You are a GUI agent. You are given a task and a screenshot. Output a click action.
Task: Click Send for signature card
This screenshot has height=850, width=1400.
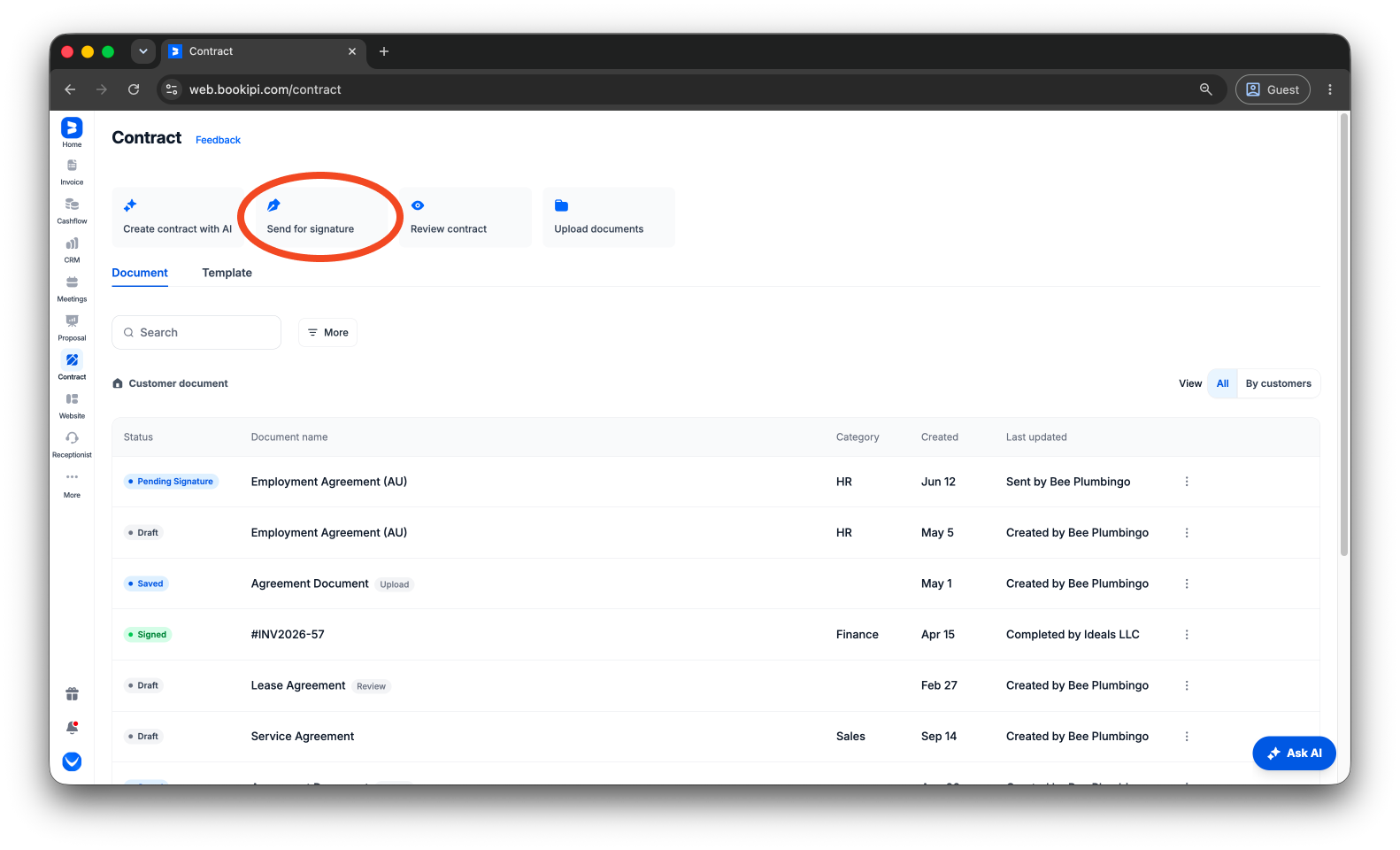[321, 217]
